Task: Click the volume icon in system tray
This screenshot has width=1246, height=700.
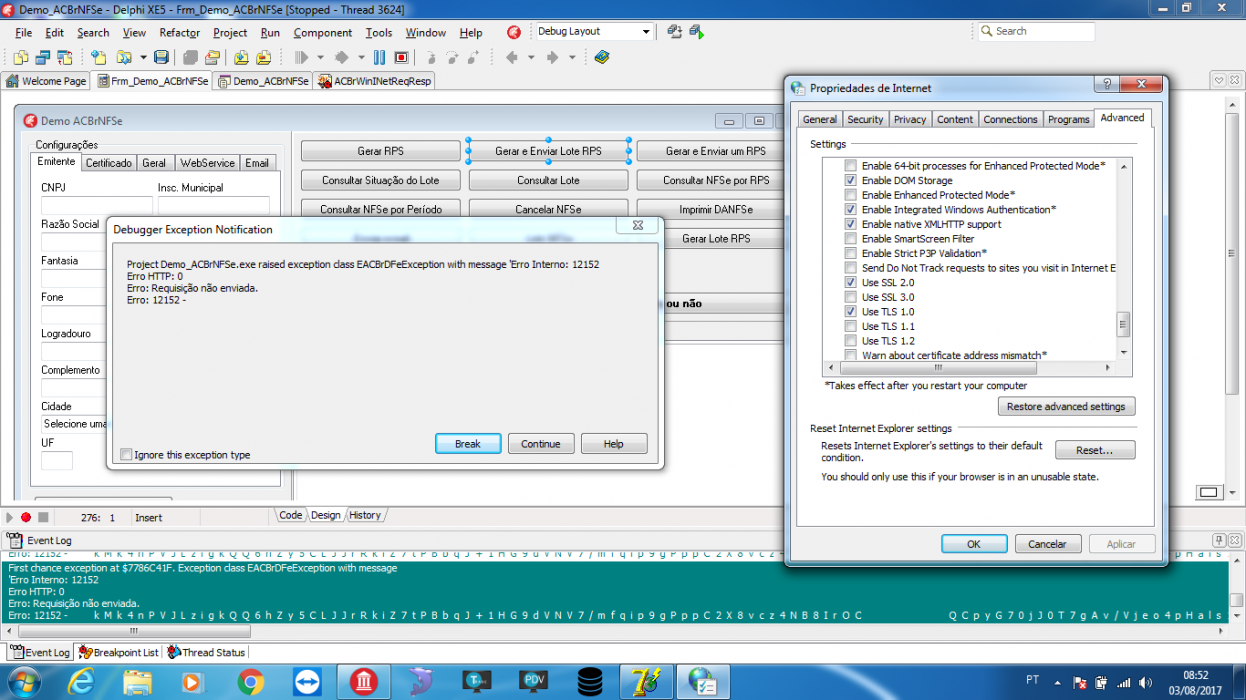Action: pos(1145,684)
